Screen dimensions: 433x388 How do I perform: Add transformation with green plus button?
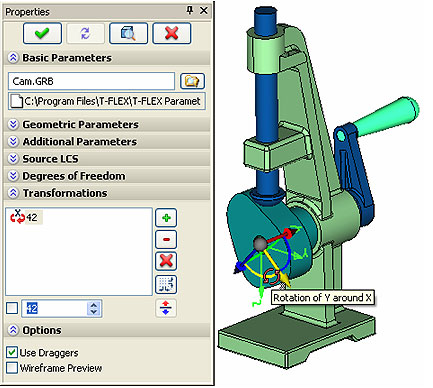click(166, 218)
